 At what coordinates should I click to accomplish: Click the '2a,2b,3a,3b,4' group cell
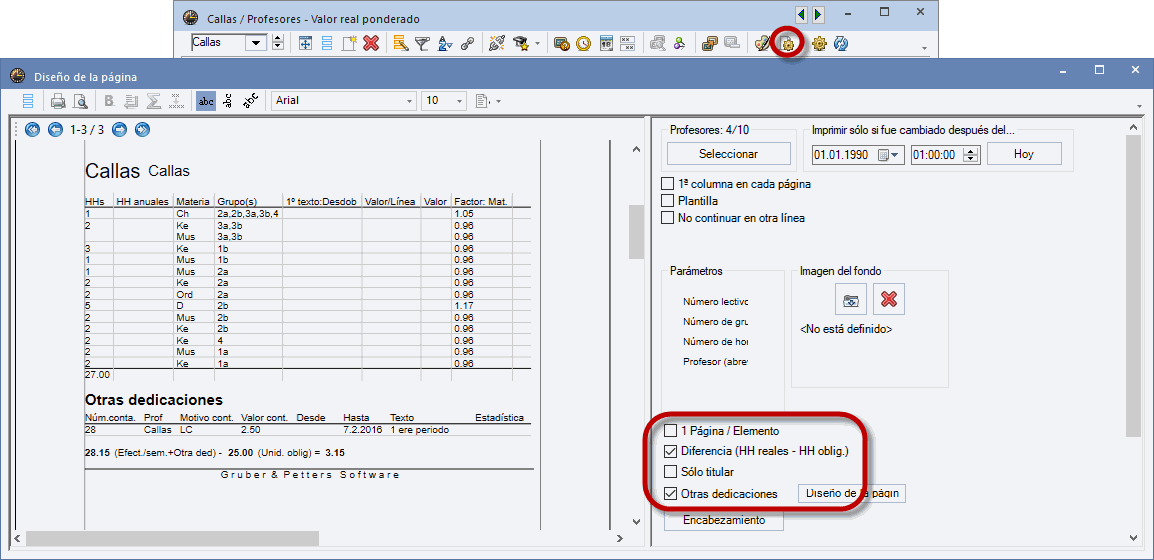[247, 213]
